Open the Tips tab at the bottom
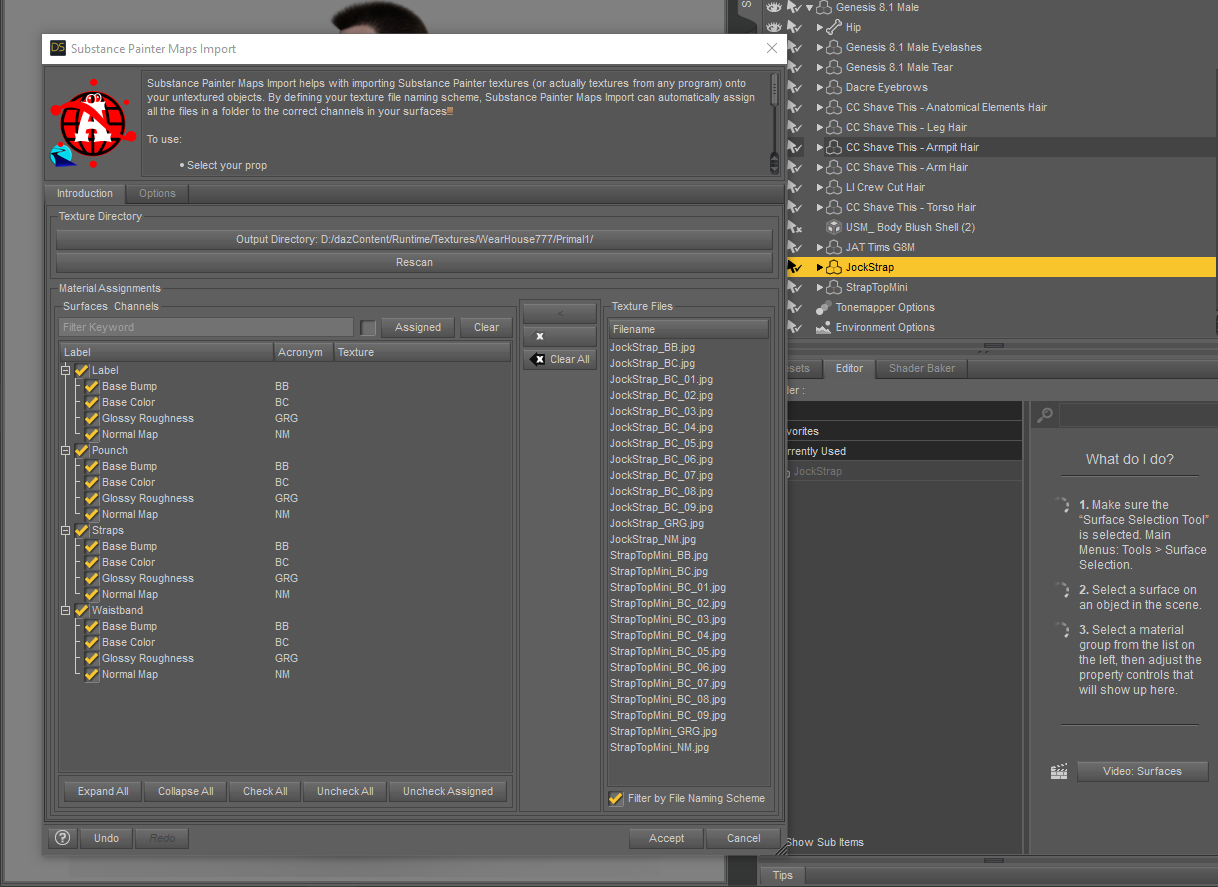Screen dimensions: 1218x887 click(x=783, y=875)
